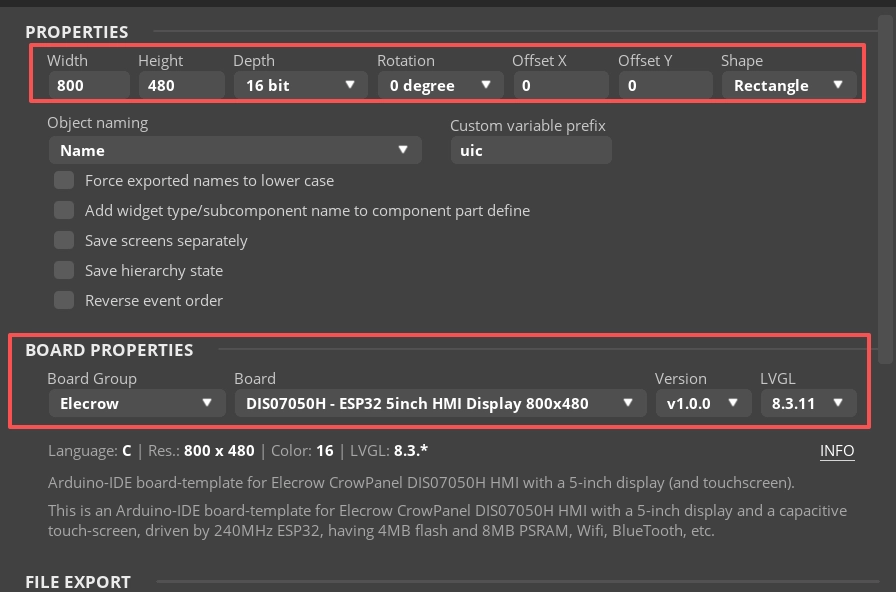The image size is (896, 592).
Task: Open the Shape dropdown set to Rectangle
Action: [x=789, y=85]
